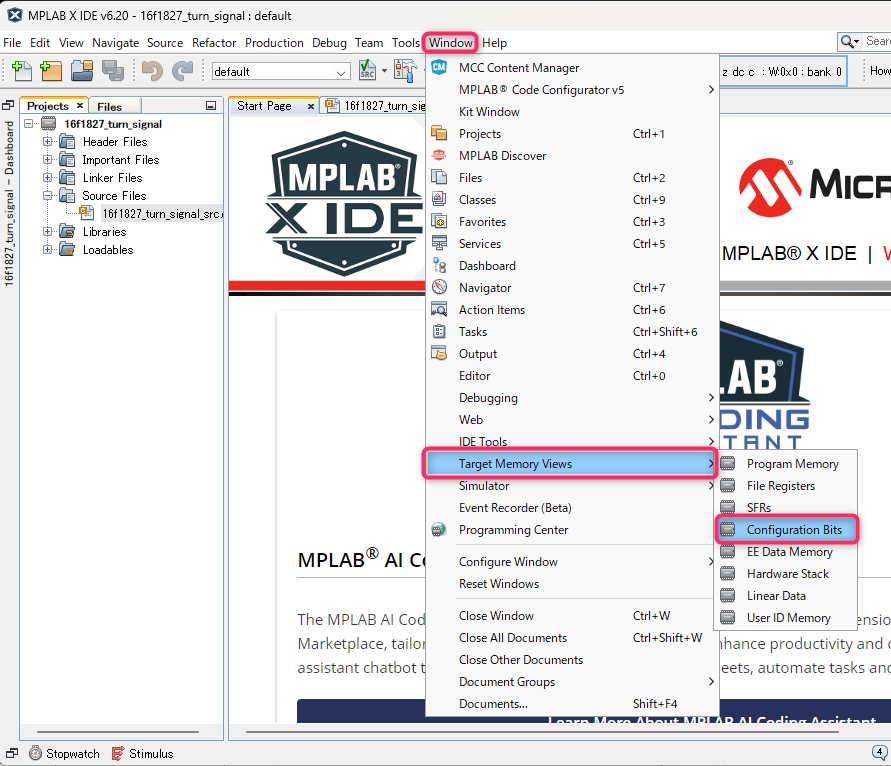The height and width of the screenshot is (766, 891).
Task: Open the Tasks window entry
Action: tap(572, 332)
